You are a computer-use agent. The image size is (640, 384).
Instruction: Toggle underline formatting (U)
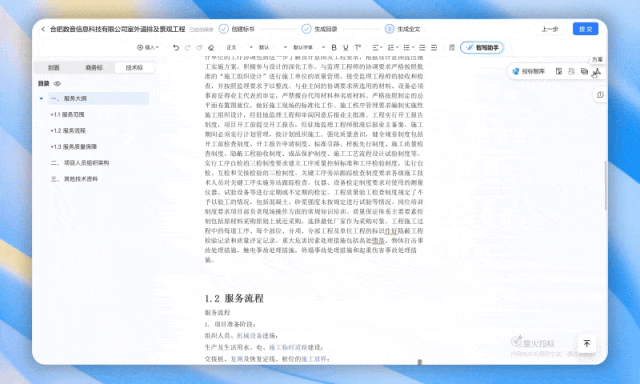coord(346,48)
